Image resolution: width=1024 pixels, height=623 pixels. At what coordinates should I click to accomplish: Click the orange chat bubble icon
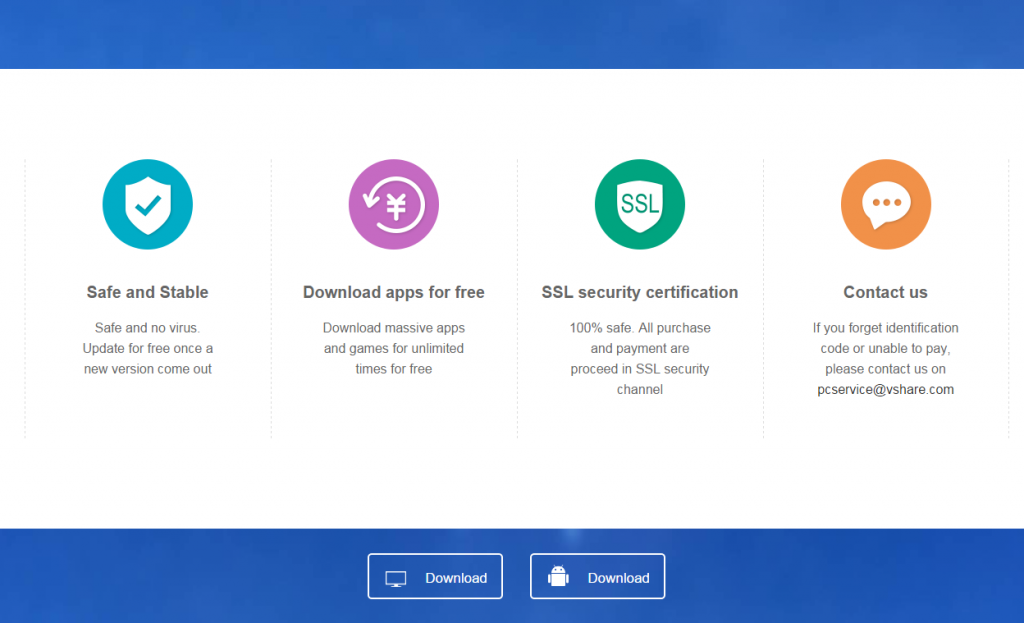click(x=886, y=204)
